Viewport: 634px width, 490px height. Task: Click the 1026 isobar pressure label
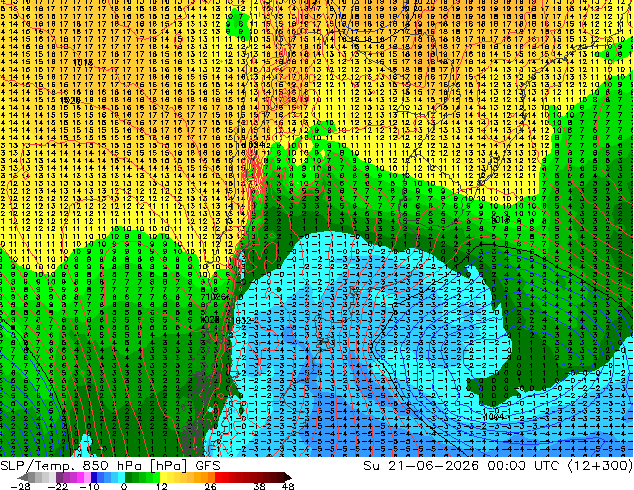(215, 297)
